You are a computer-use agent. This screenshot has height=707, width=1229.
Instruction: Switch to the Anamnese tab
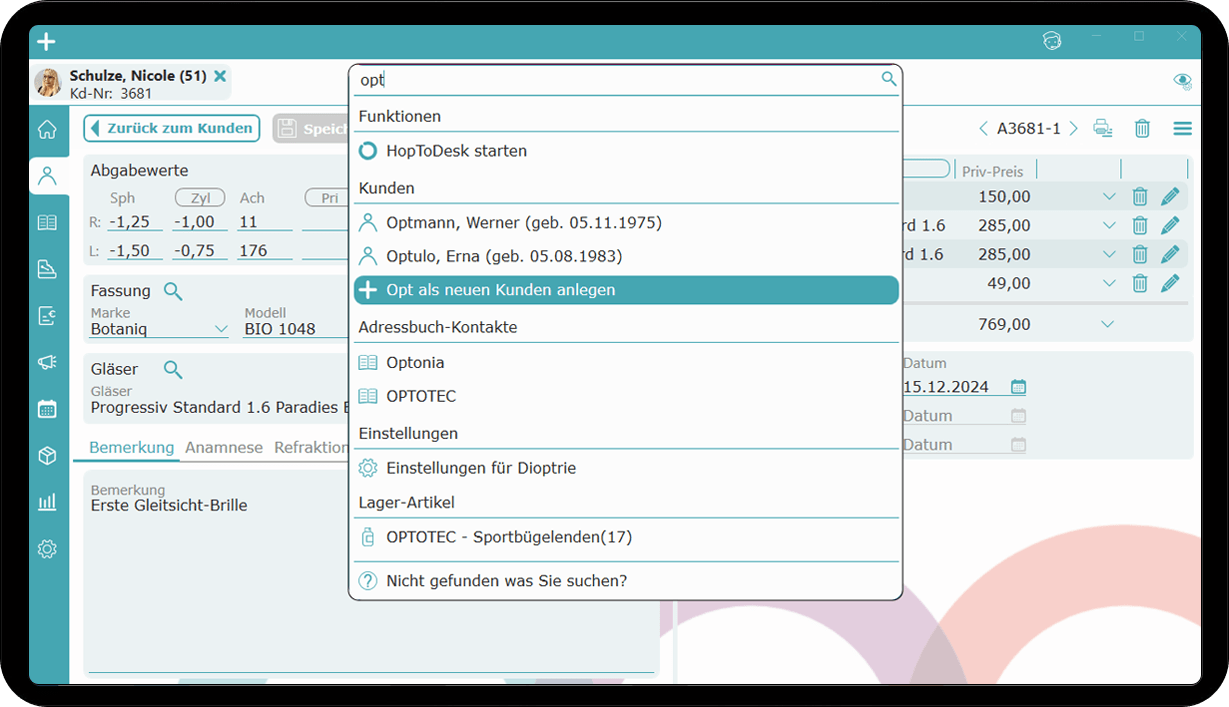[x=224, y=448]
